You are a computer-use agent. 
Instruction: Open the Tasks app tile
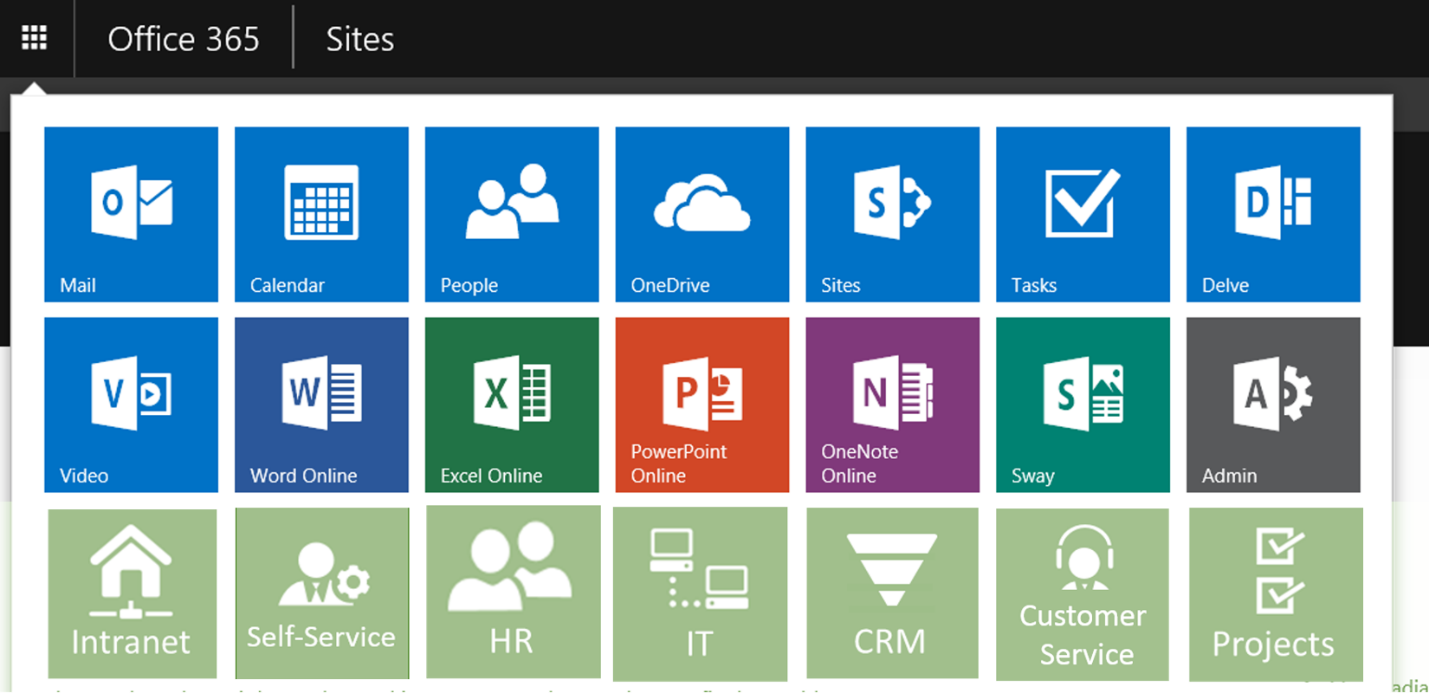coord(1083,214)
